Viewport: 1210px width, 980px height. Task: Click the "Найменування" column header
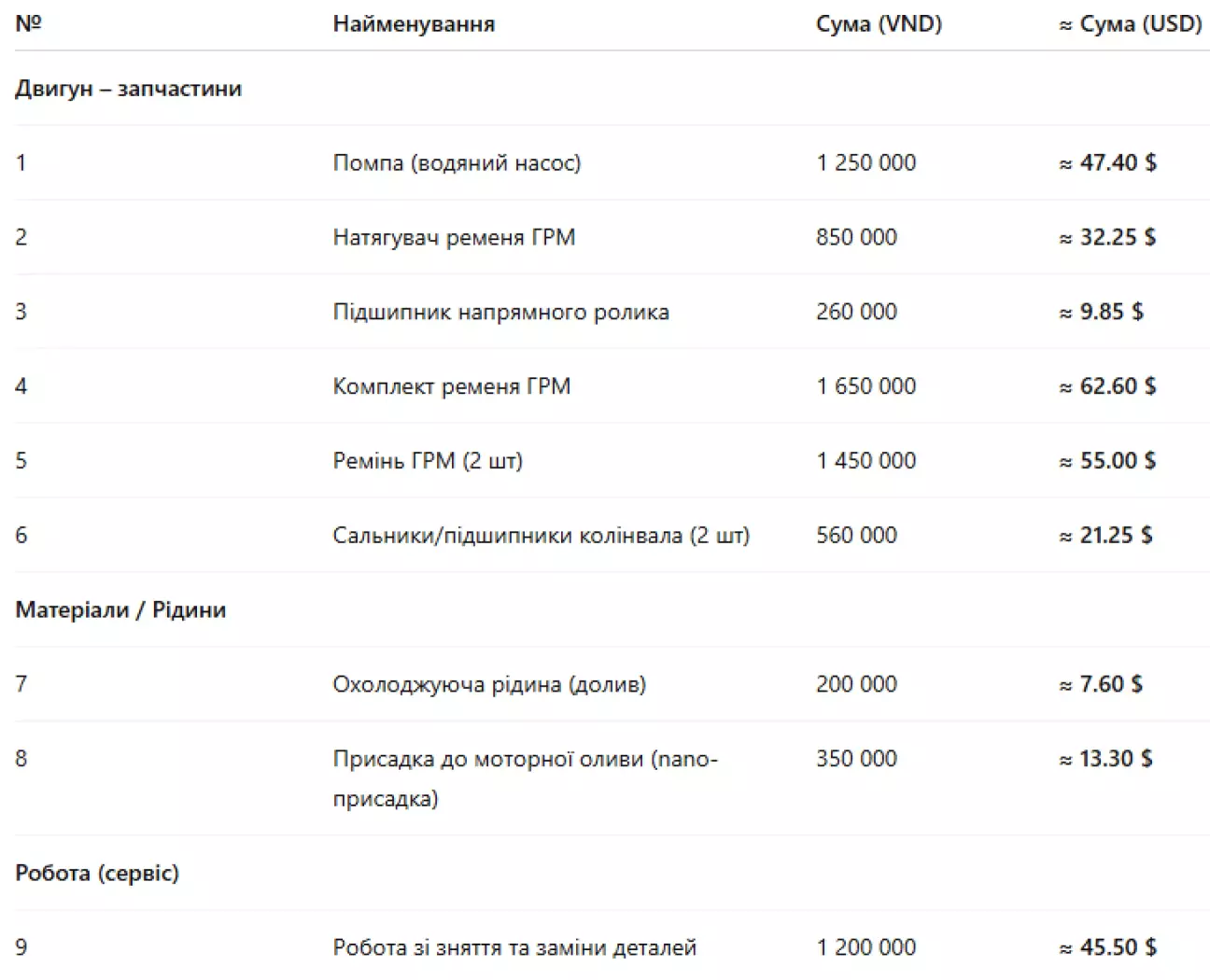pyautogui.click(x=414, y=24)
